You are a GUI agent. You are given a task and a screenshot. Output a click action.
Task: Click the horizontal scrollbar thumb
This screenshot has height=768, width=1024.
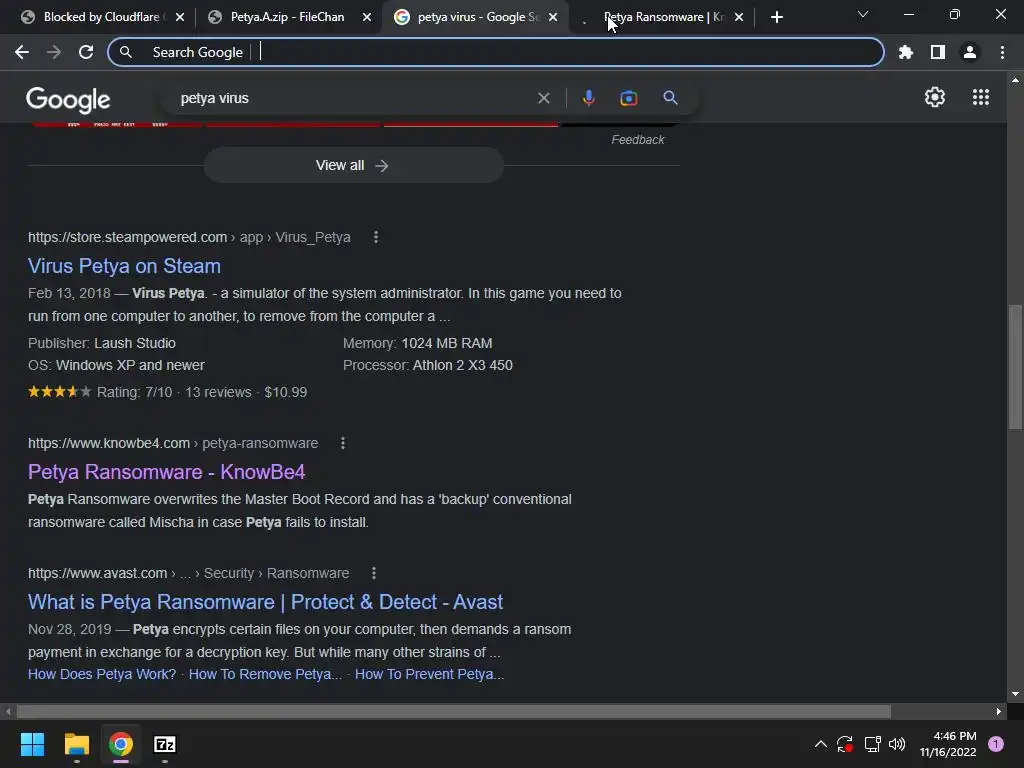click(x=454, y=711)
